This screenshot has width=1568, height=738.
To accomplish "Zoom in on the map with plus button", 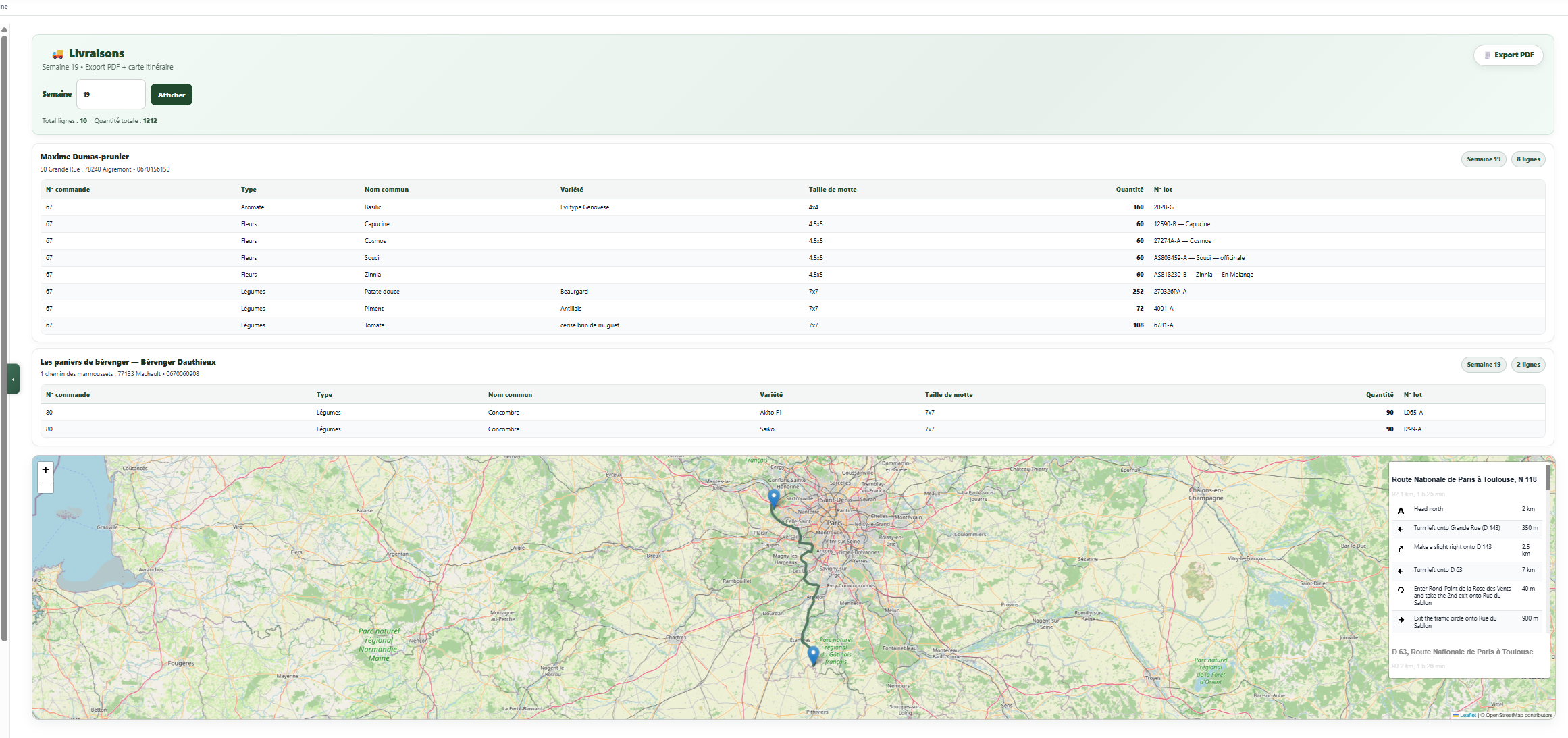I will point(45,469).
